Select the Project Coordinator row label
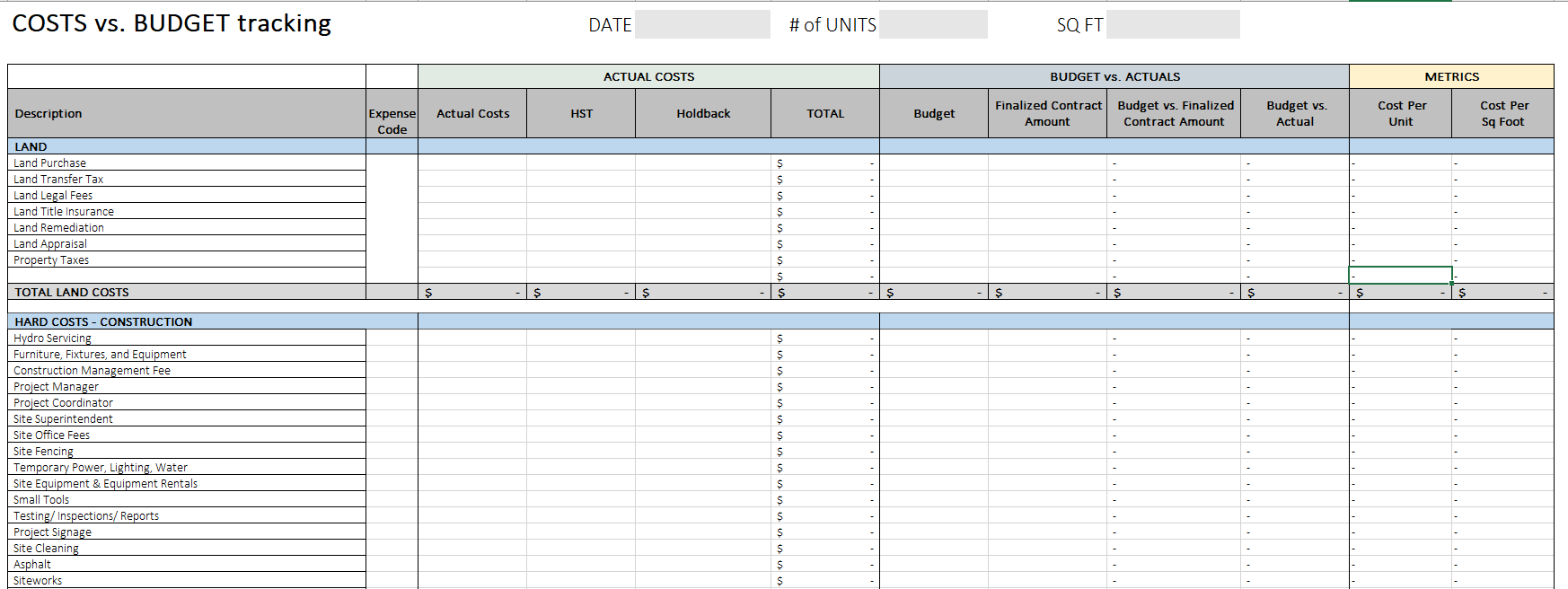The image size is (1568, 589). 63,402
